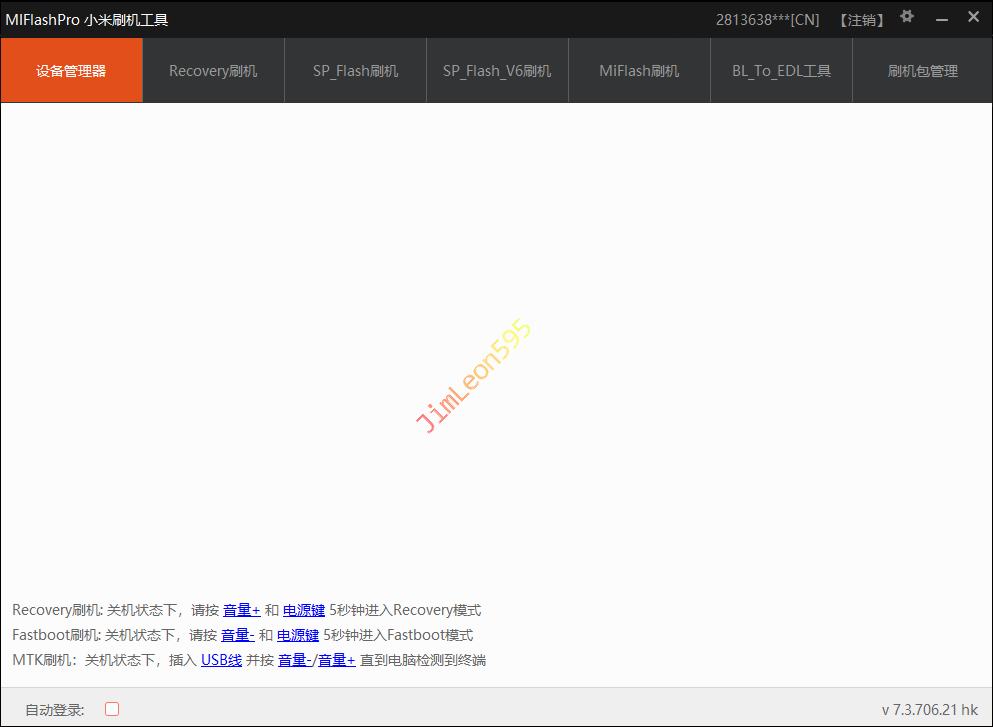Click the 【注销】 logout button
The width and height of the screenshot is (993, 727).
point(861,20)
